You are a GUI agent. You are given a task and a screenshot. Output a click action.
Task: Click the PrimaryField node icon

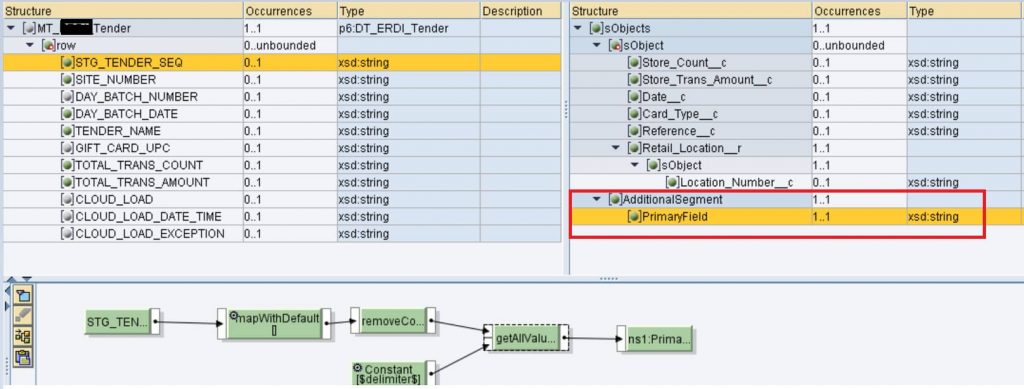point(633,217)
